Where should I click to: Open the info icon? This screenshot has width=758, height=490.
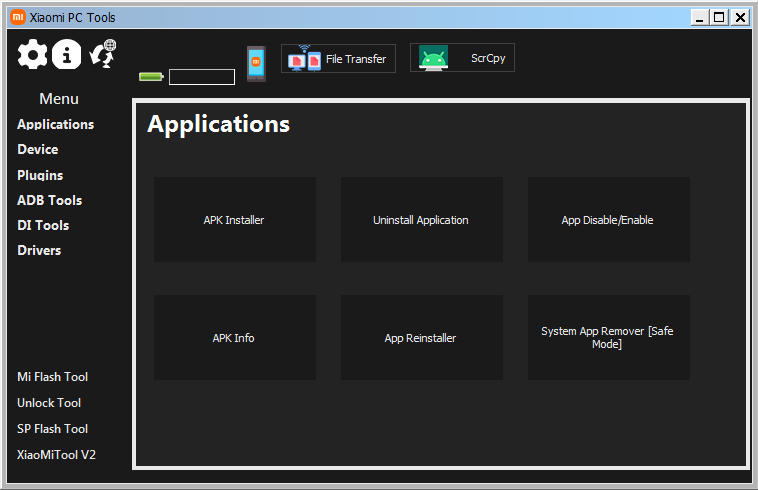pyautogui.click(x=66, y=54)
